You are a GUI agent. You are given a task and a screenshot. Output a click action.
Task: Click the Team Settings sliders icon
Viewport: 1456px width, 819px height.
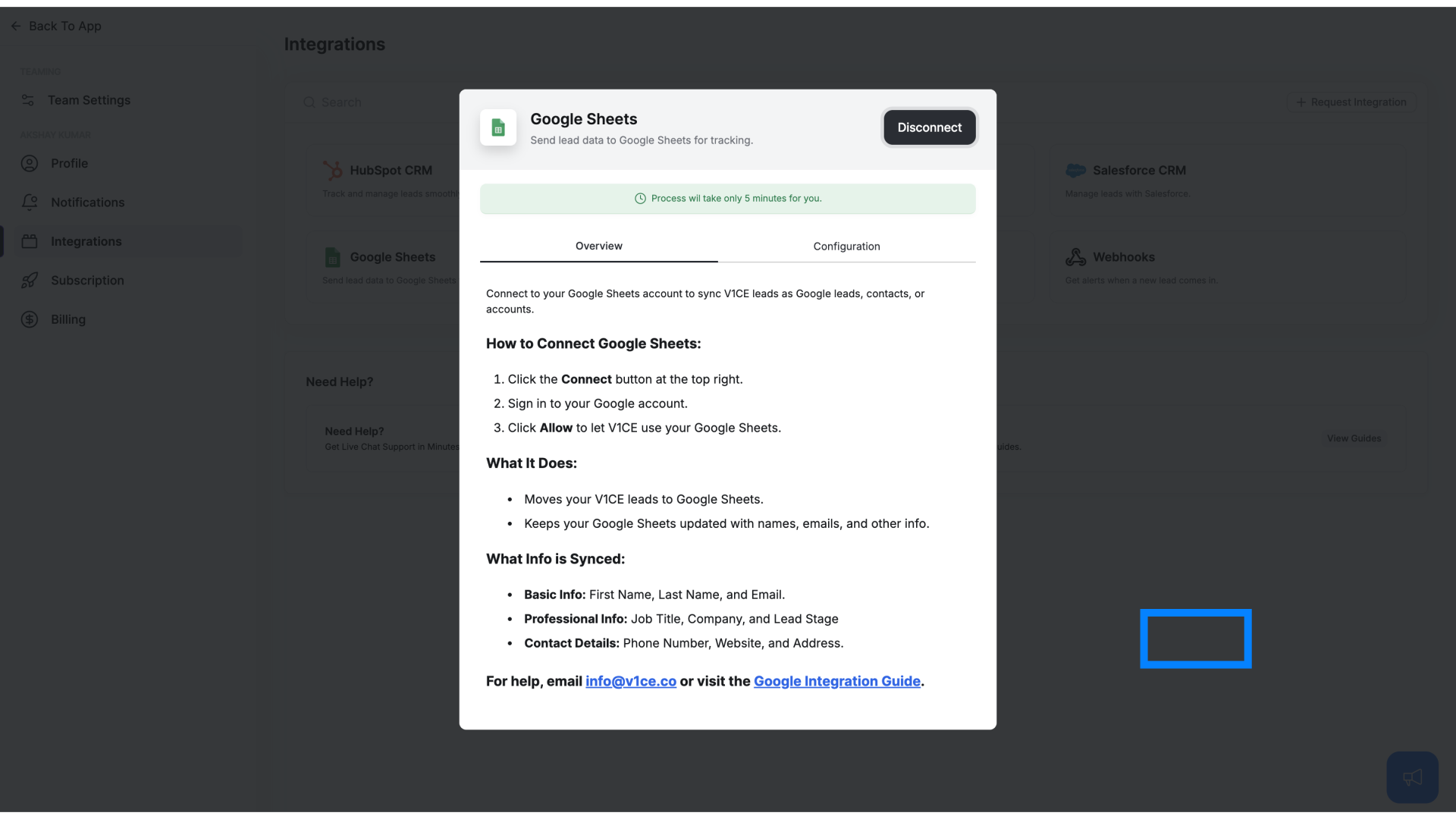(x=28, y=100)
